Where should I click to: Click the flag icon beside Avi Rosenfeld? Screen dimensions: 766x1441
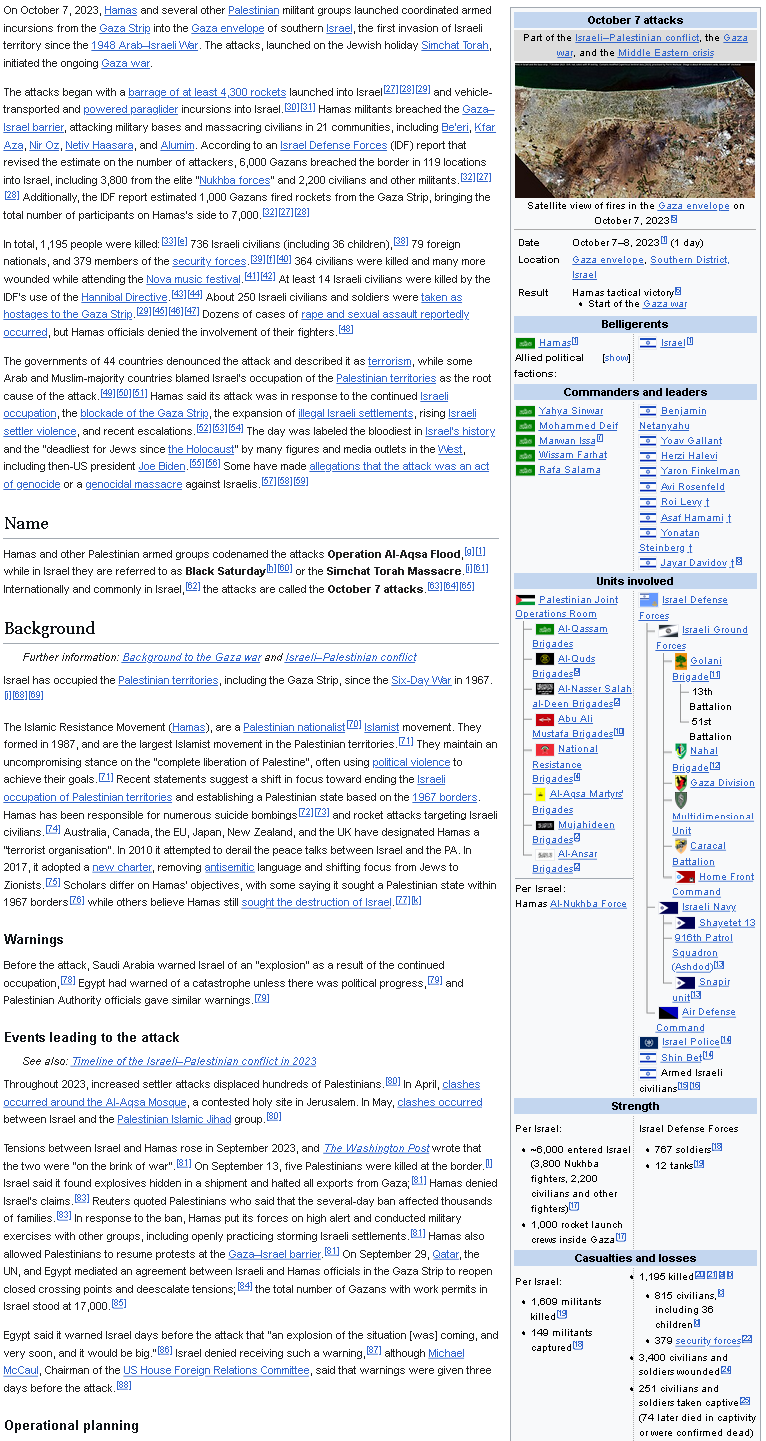click(x=648, y=487)
